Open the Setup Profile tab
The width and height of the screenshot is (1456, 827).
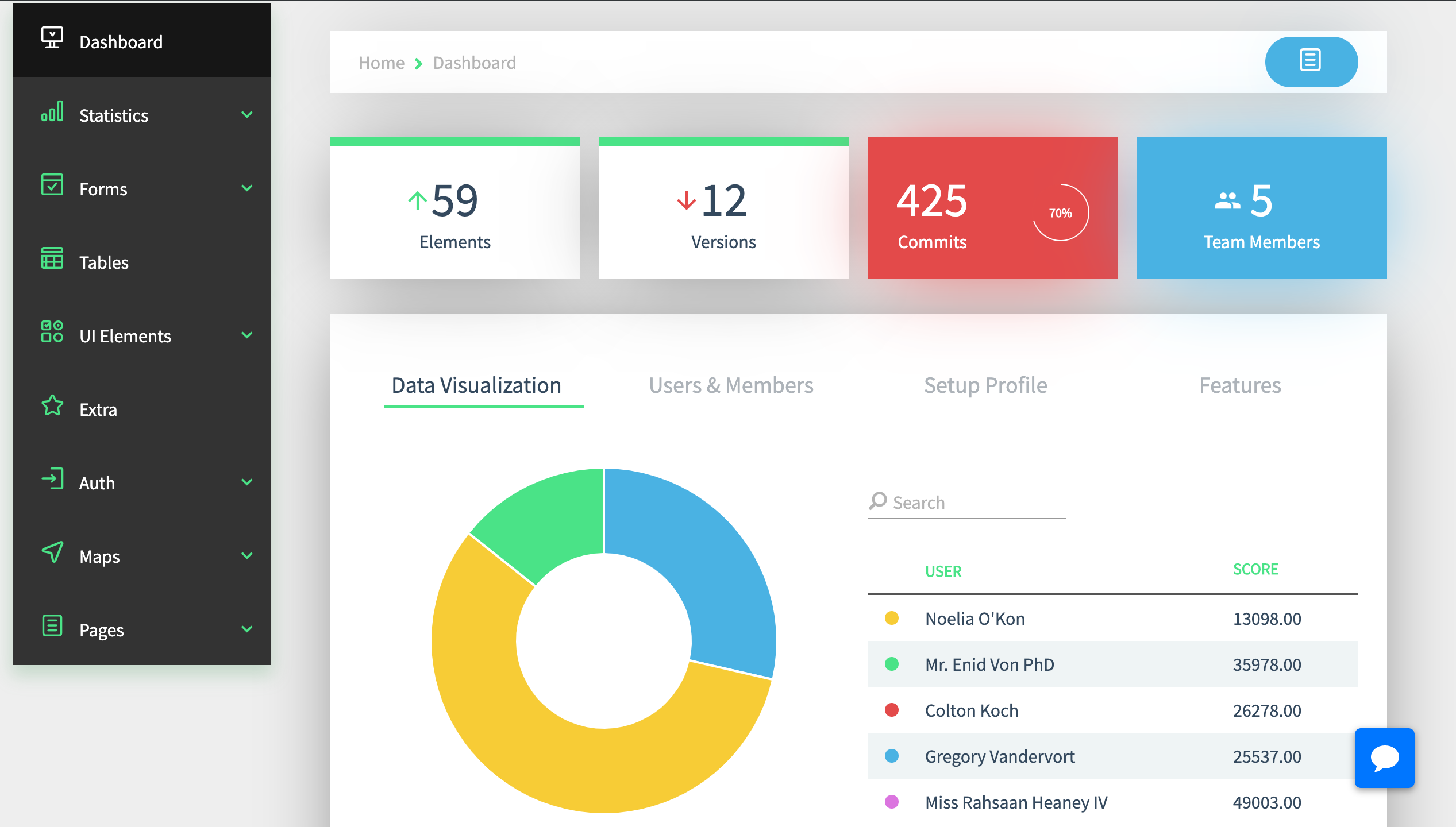985,385
